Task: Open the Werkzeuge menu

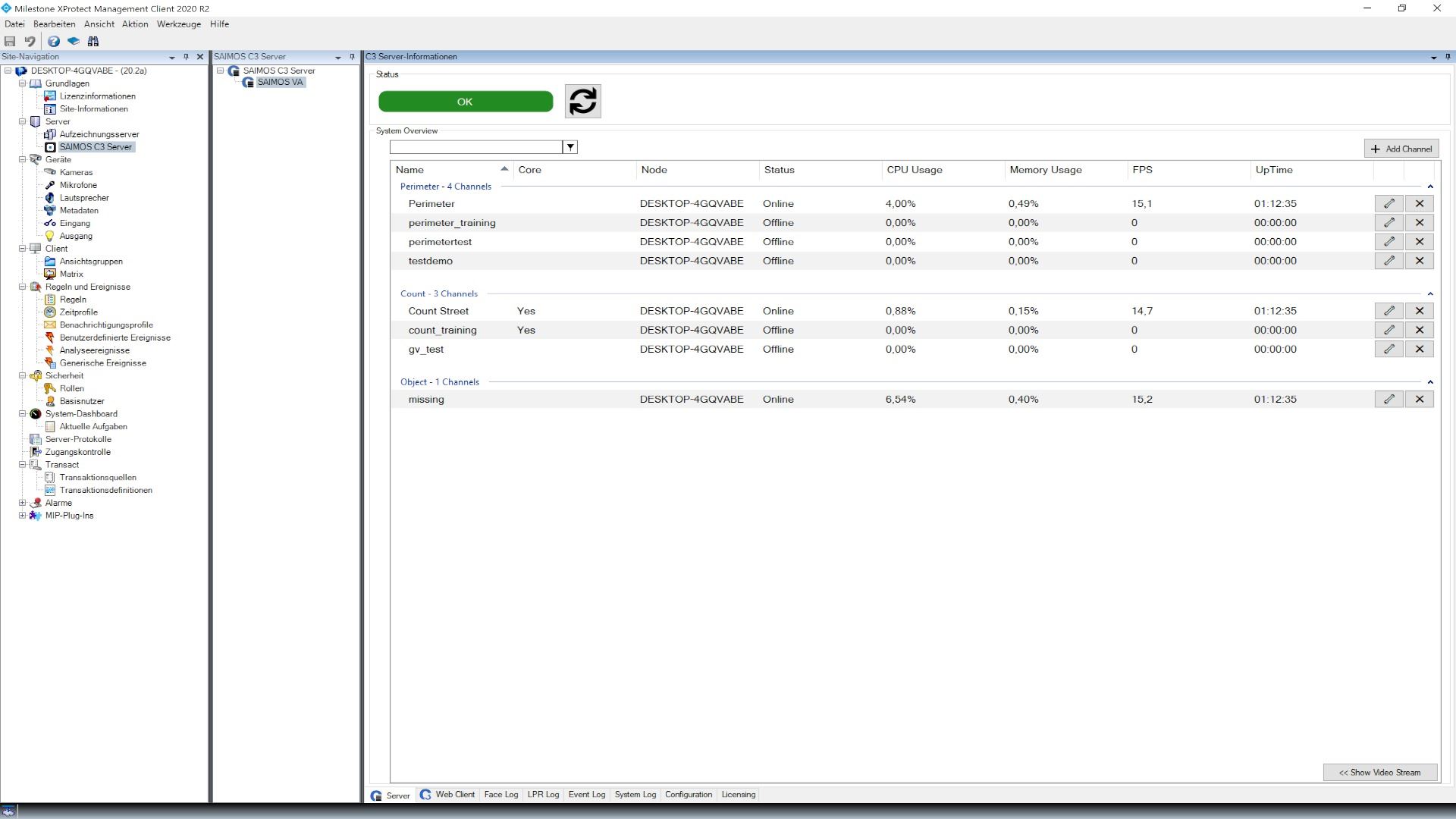Action: coord(179,24)
